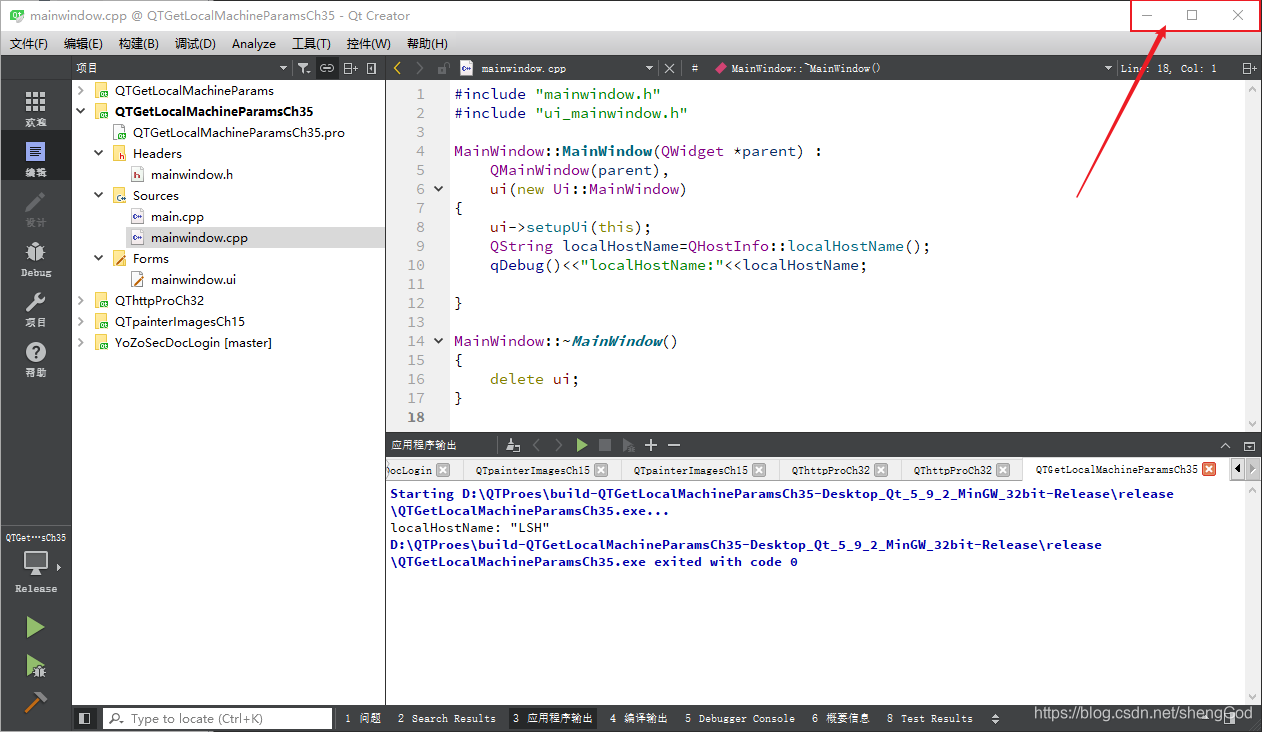Open the Help (帮助) mode
The height and width of the screenshot is (732, 1262).
point(36,358)
